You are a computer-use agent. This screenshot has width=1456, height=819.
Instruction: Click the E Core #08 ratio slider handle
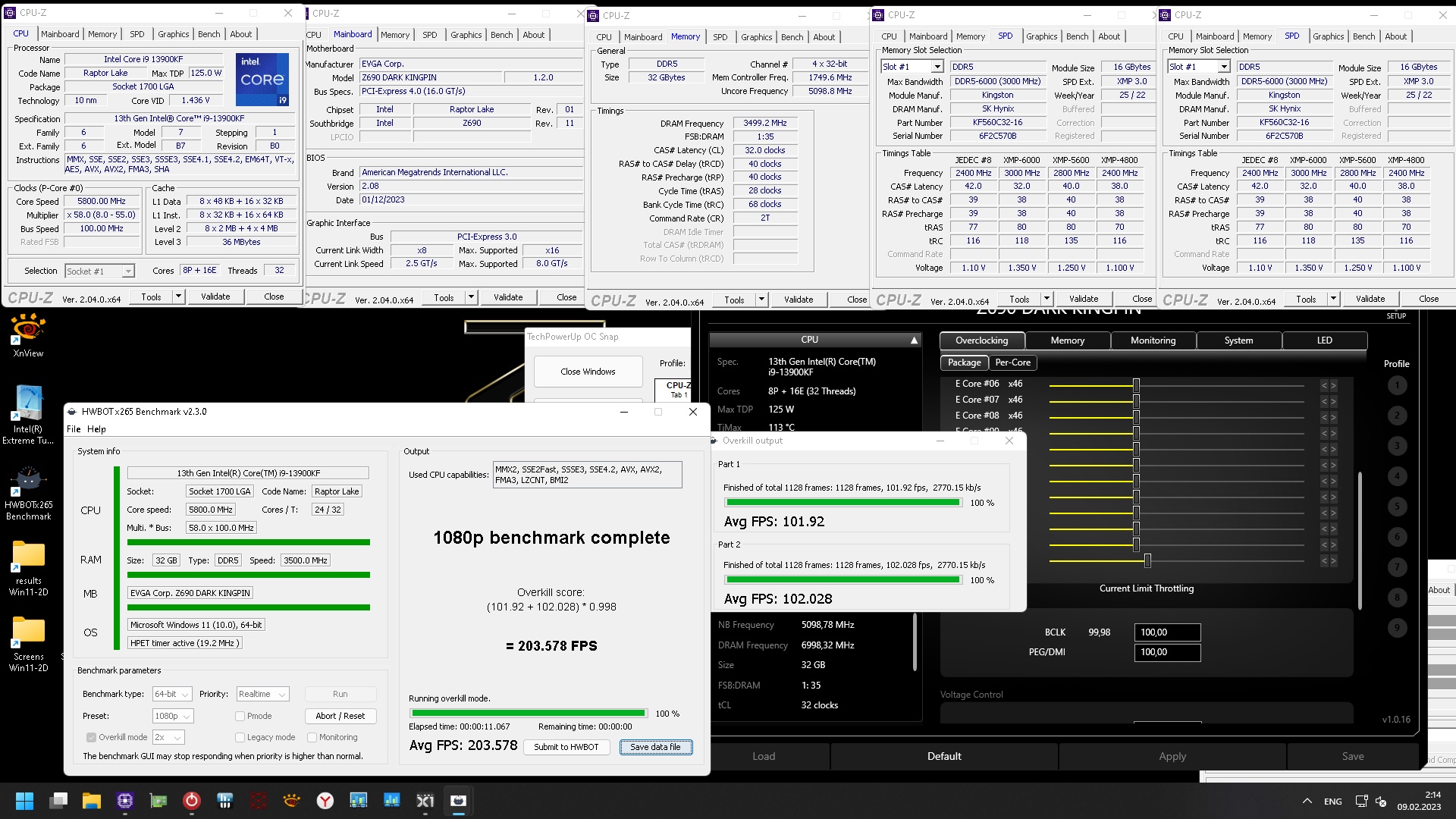tap(1136, 417)
